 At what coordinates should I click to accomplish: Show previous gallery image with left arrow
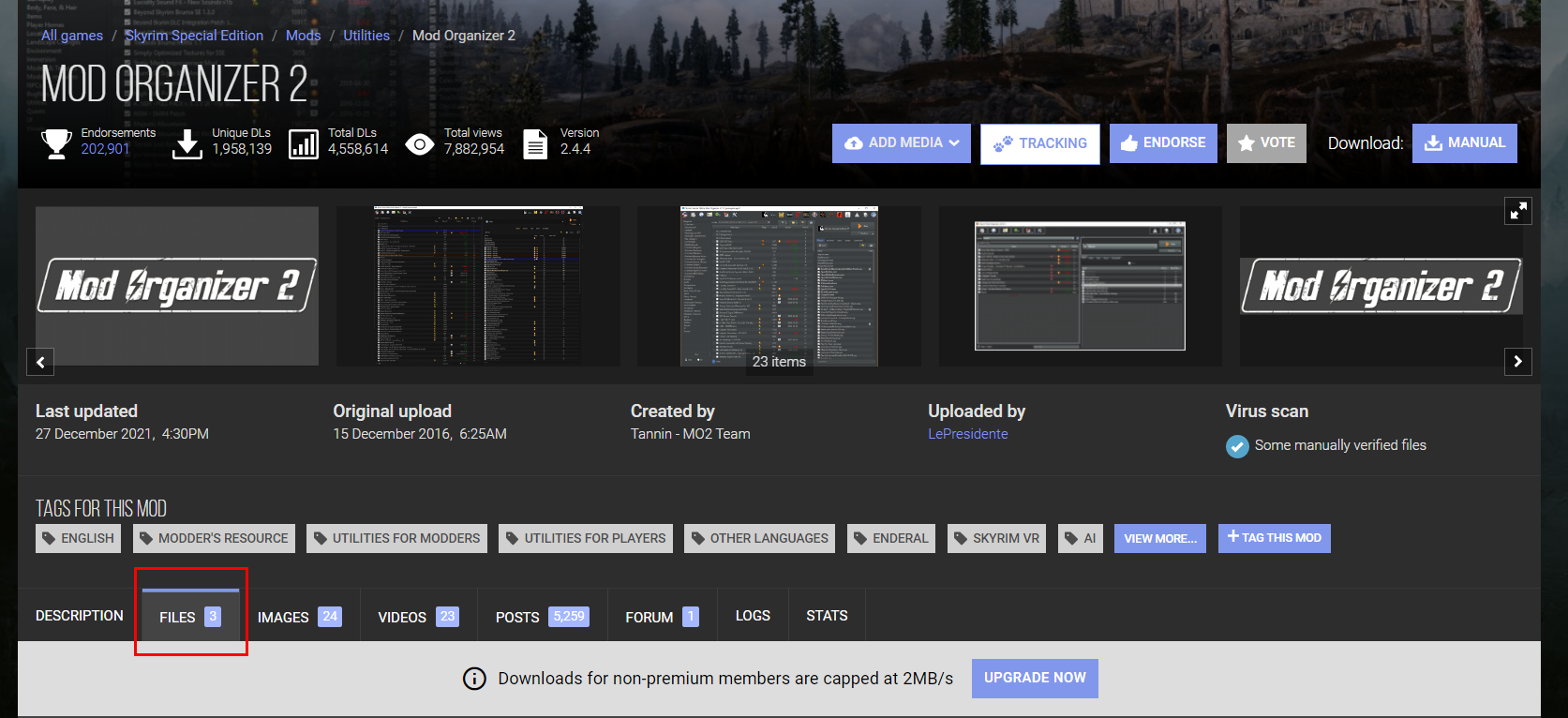40,362
